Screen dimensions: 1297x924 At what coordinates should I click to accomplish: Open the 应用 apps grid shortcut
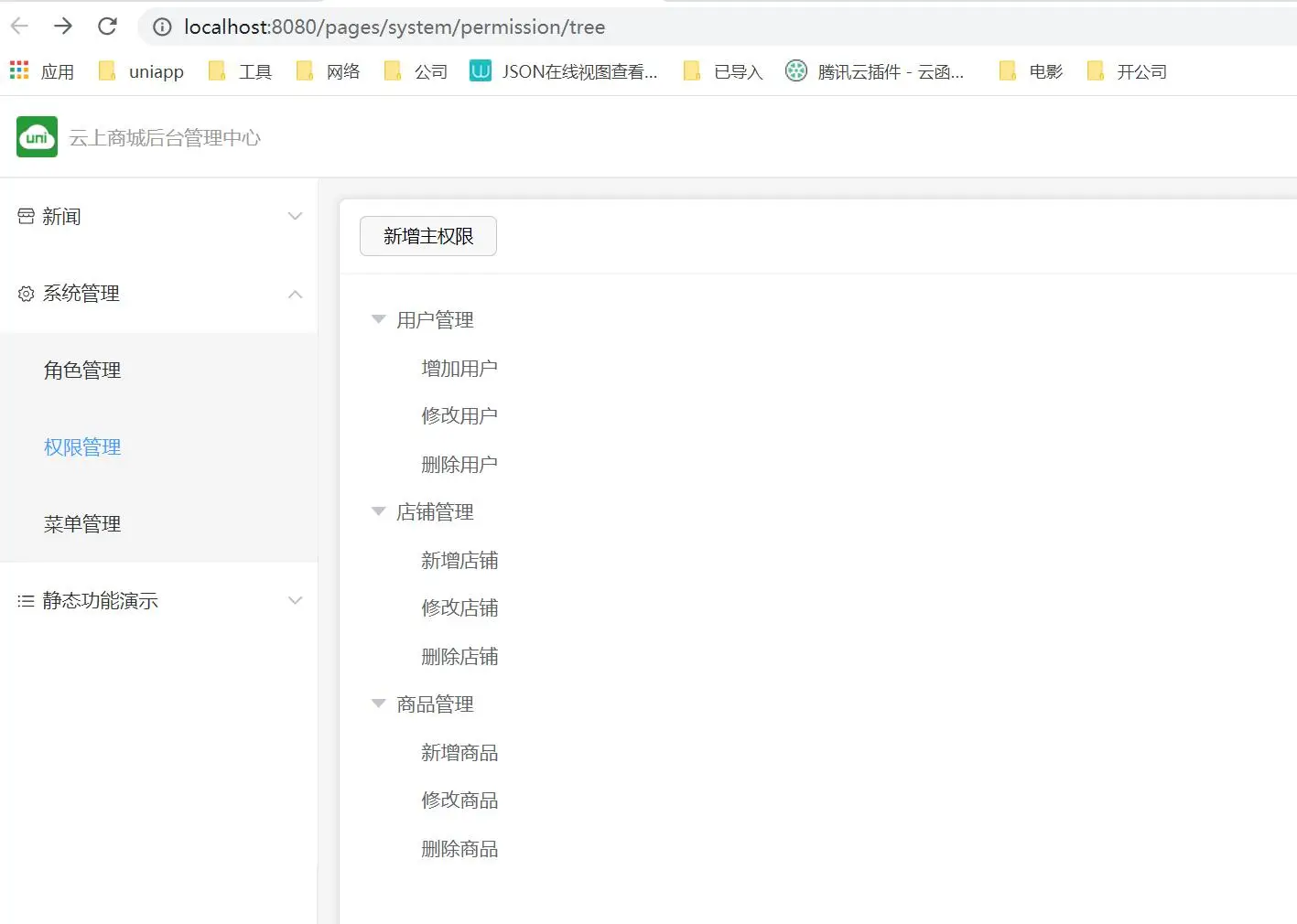(x=42, y=71)
